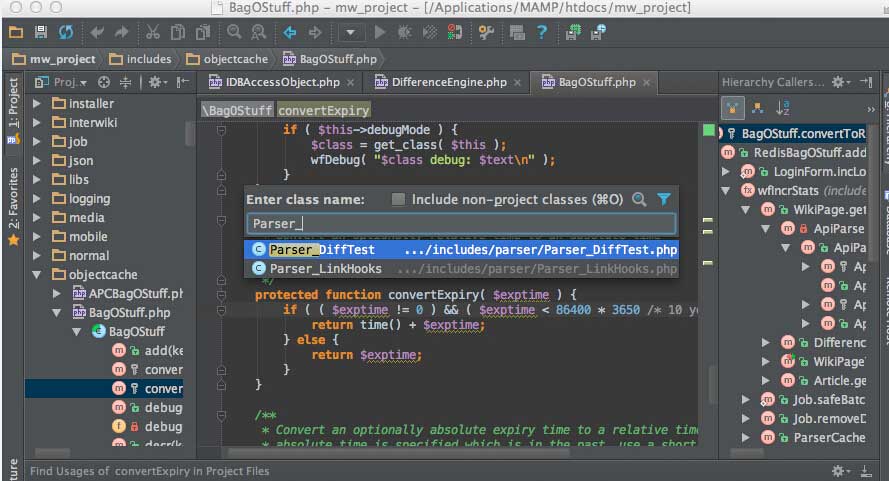Navigate forward with arrow icon

(315, 32)
